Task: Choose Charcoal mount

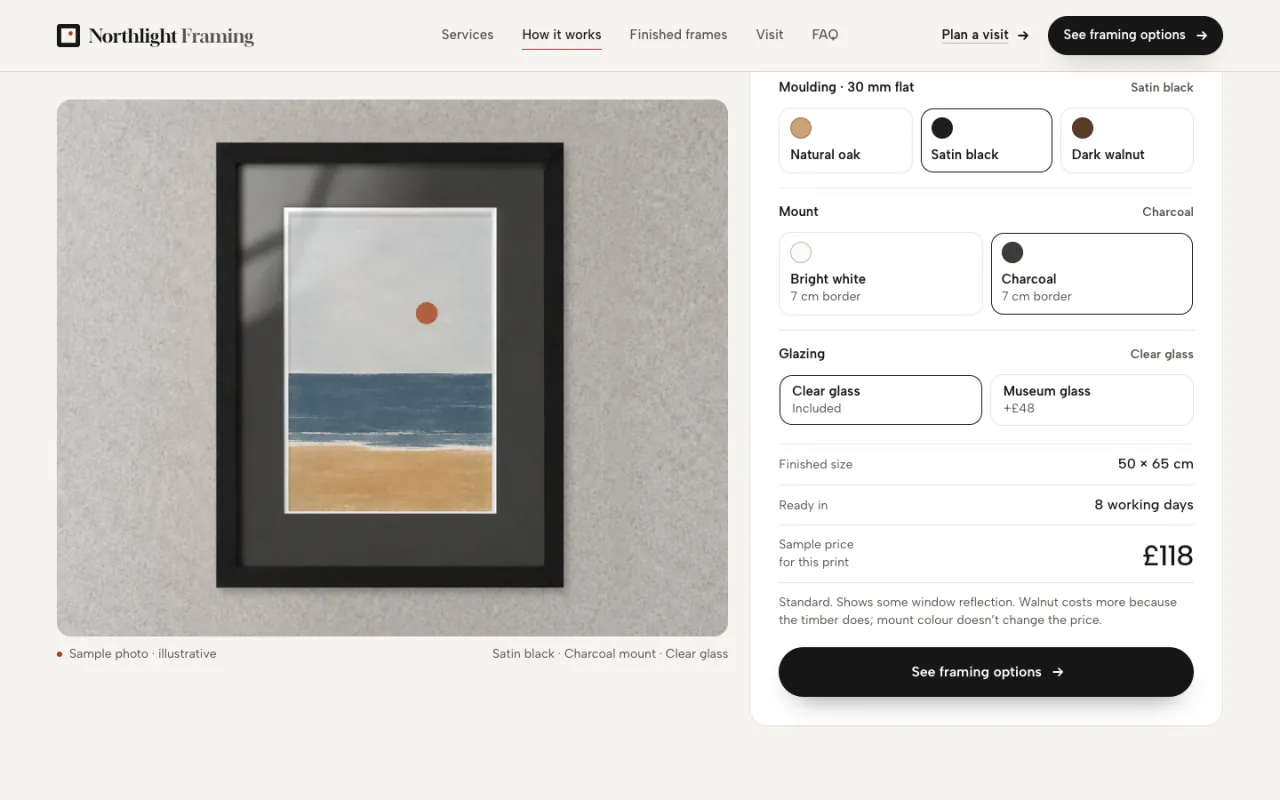Action: pos(1092,274)
